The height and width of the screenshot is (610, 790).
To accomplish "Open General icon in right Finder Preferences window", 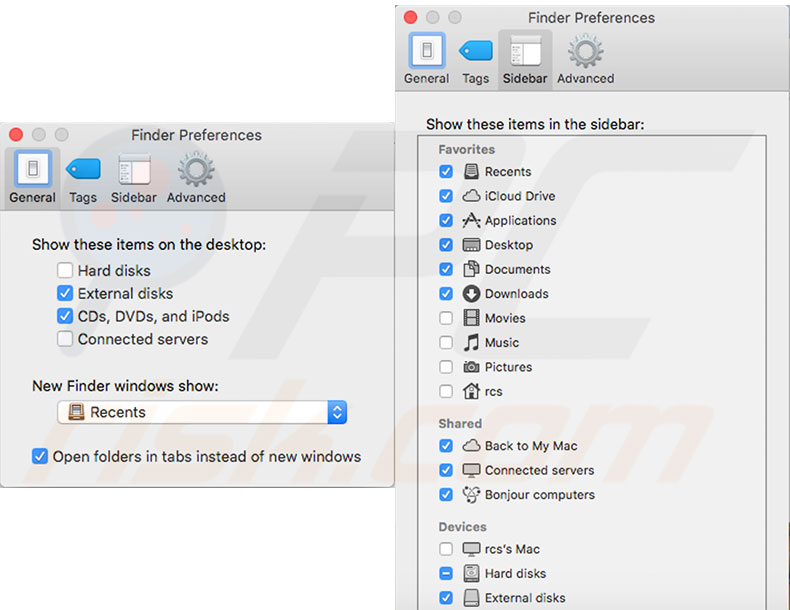I will pos(427,50).
